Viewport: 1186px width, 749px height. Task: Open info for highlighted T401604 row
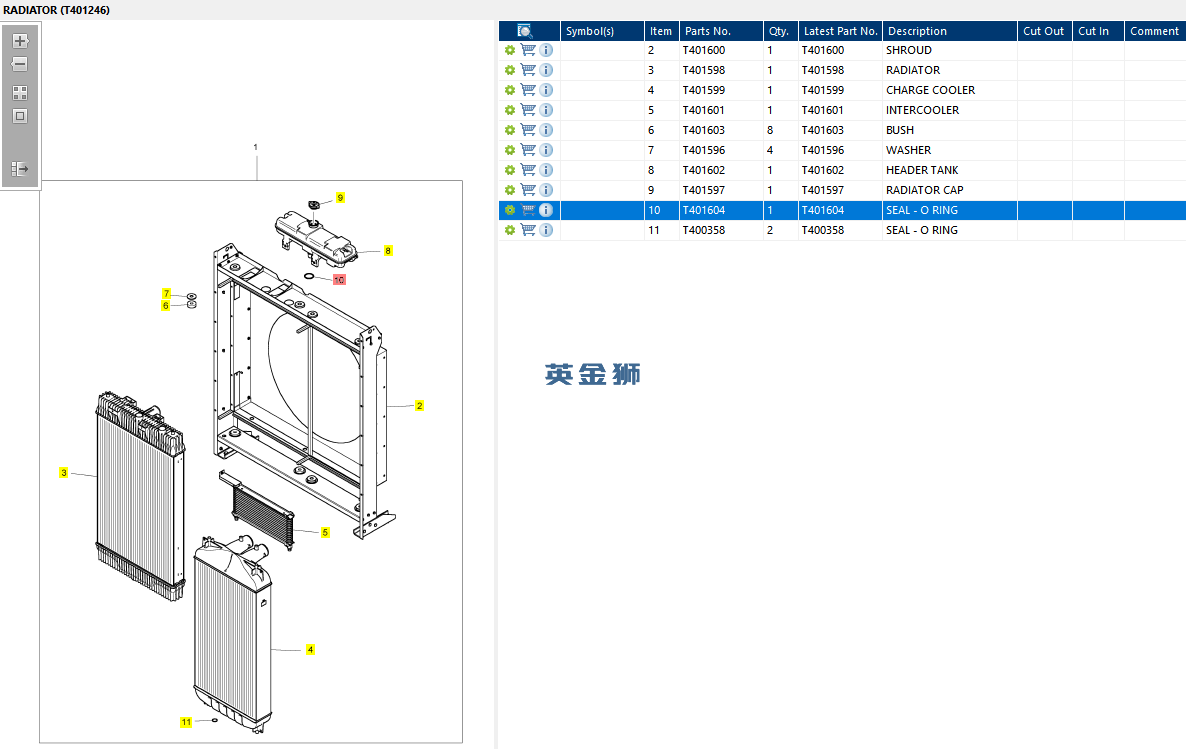click(x=546, y=210)
